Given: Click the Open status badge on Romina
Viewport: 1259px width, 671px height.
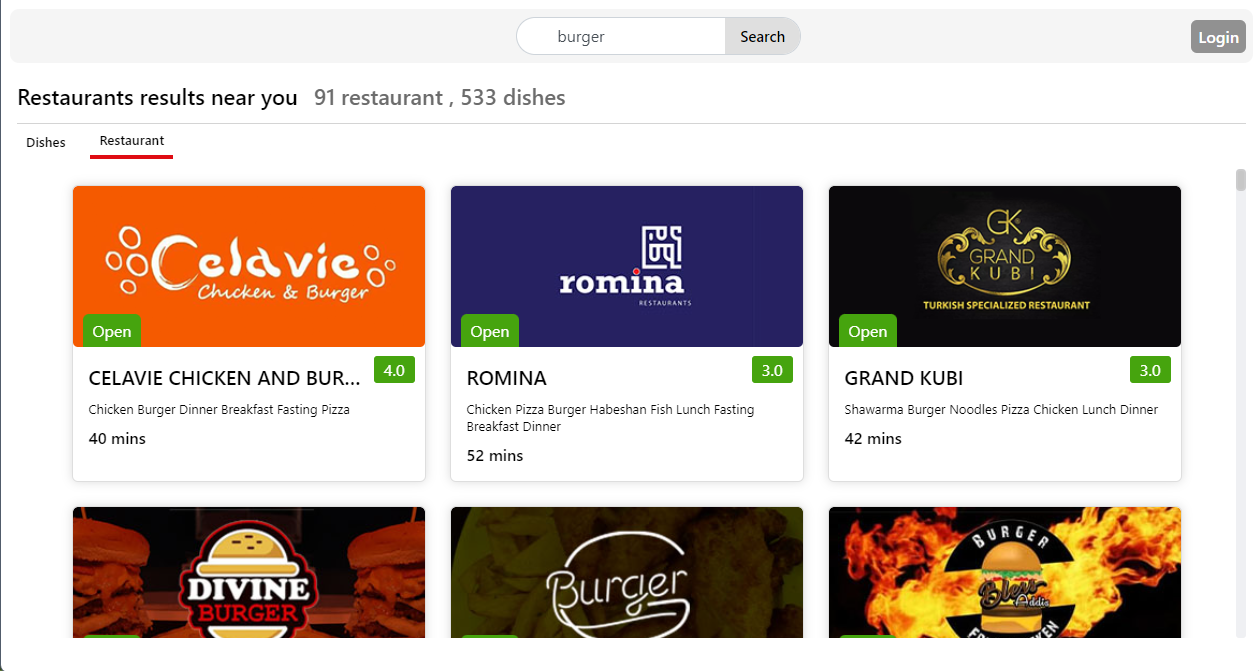Looking at the screenshot, I should pos(490,331).
